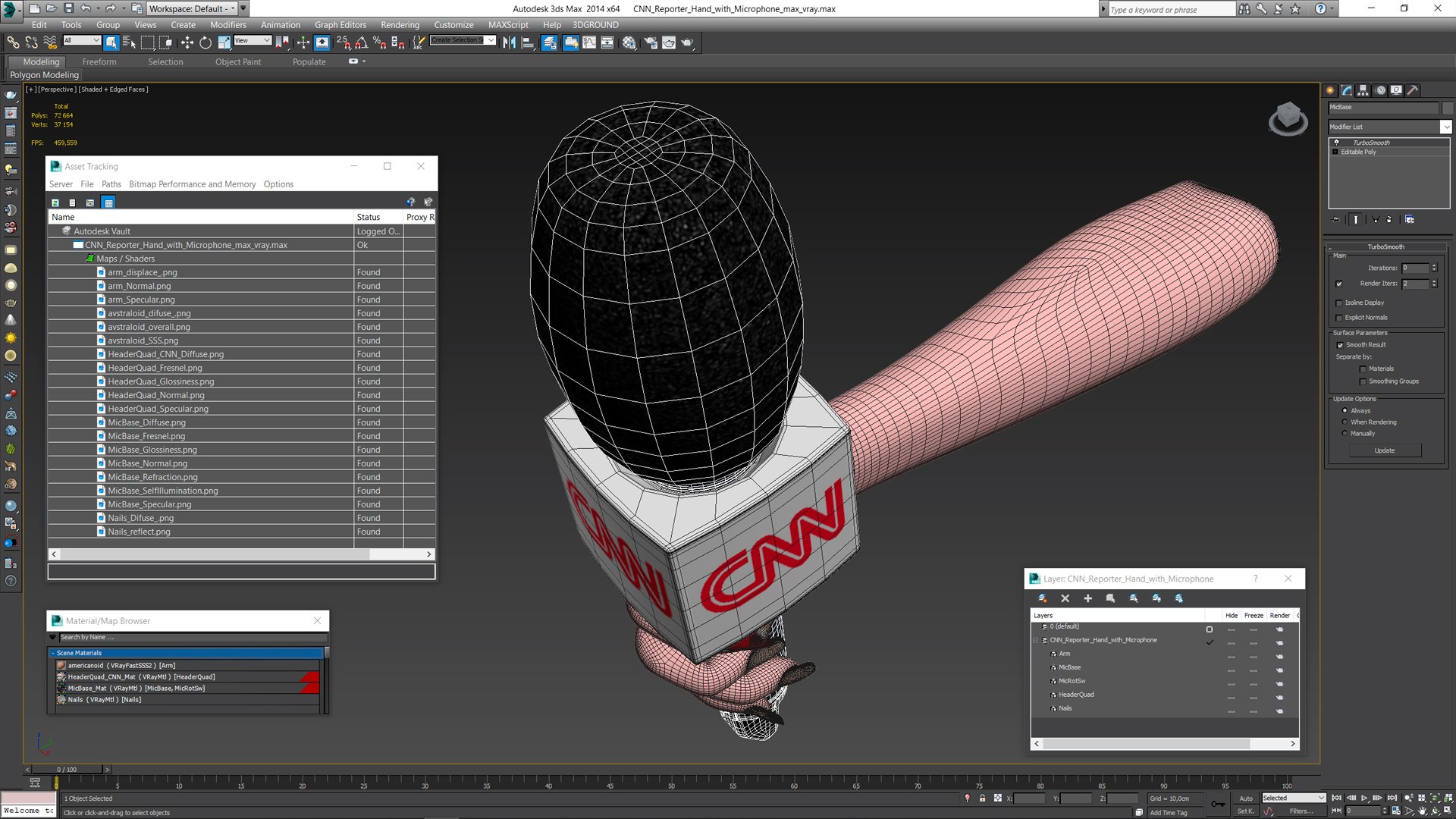This screenshot has height=819, width=1456.
Task: Click Create New Layer icon in Layer dialog
Action: [x=1043, y=598]
